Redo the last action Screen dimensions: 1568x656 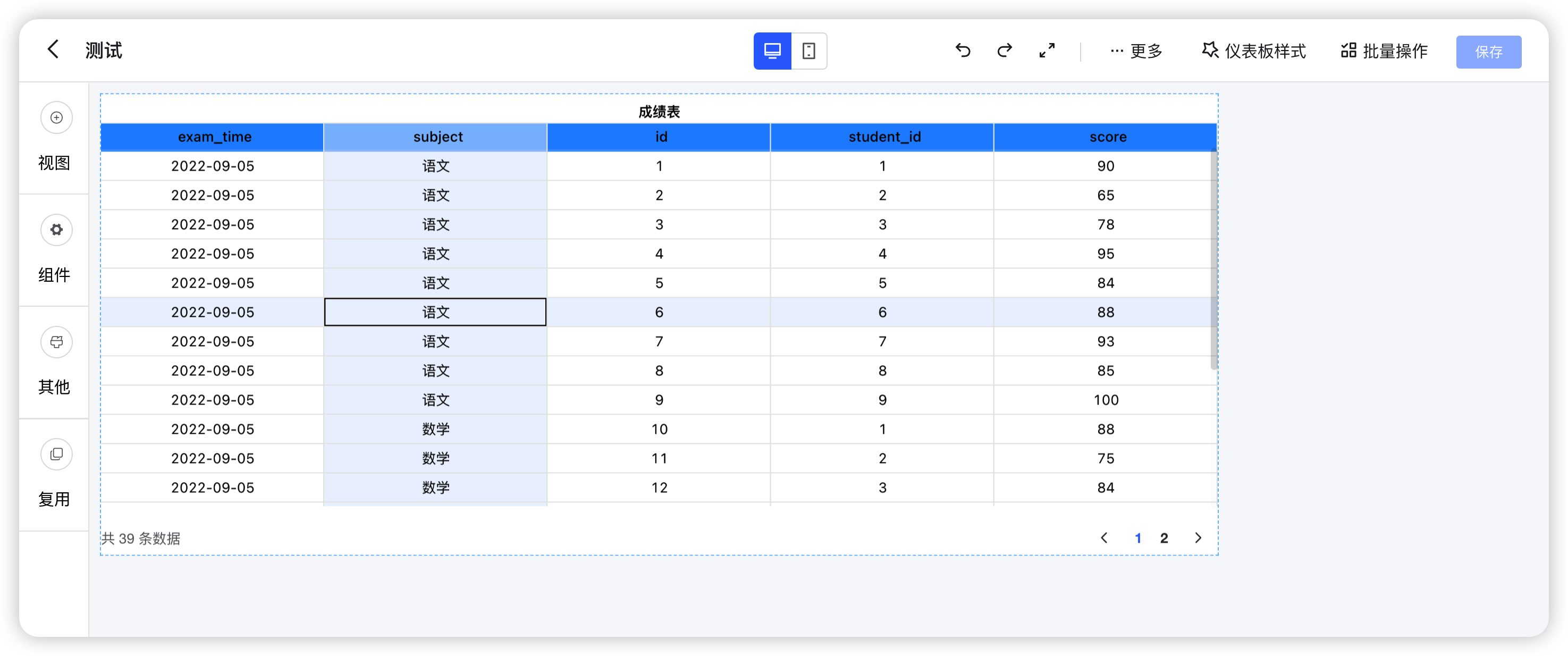(x=1005, y=51)
